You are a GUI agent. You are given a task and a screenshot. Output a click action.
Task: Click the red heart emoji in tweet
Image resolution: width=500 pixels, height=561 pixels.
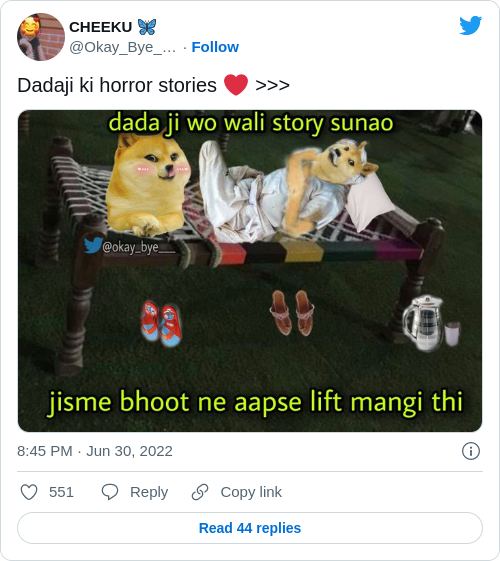(x=236, y=85)
